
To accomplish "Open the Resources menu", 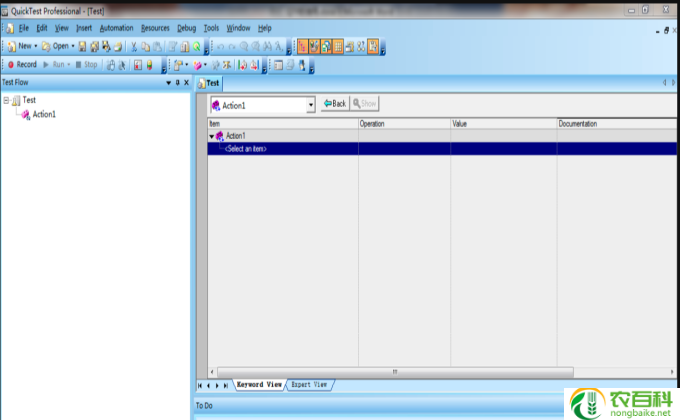I will (155, 28).
